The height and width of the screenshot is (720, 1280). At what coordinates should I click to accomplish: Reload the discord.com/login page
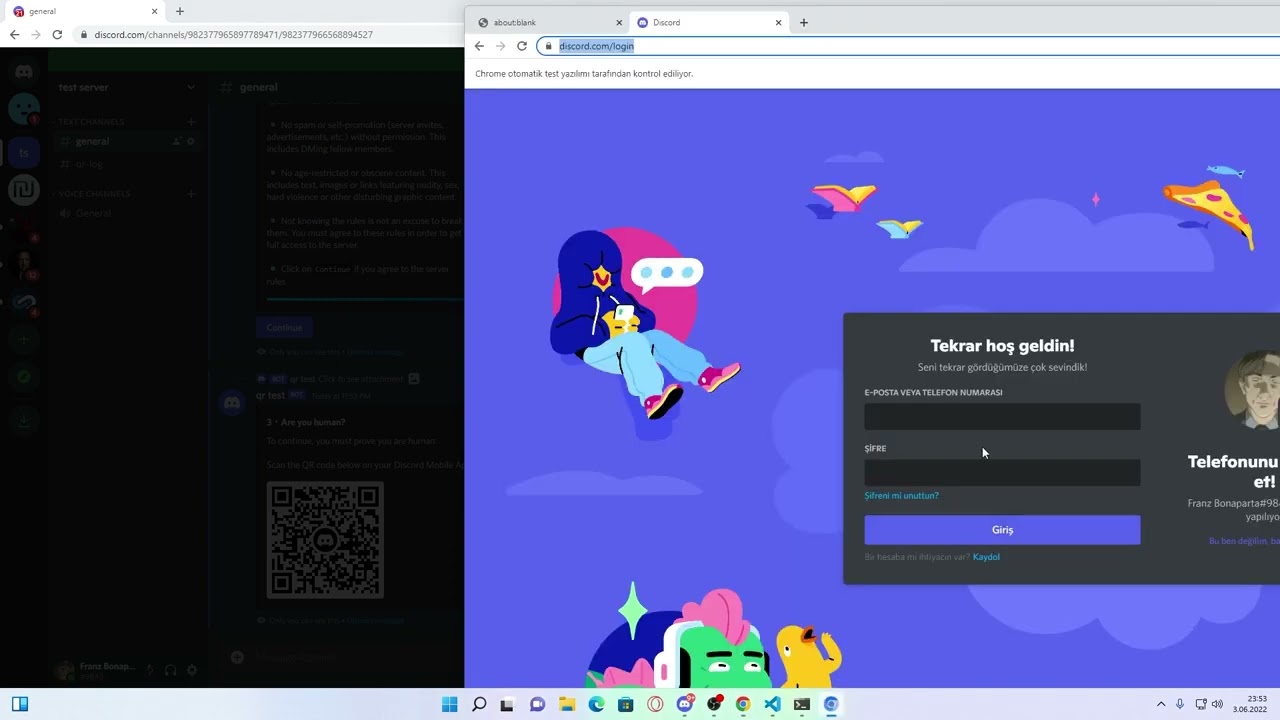click(x=522, y=46)
